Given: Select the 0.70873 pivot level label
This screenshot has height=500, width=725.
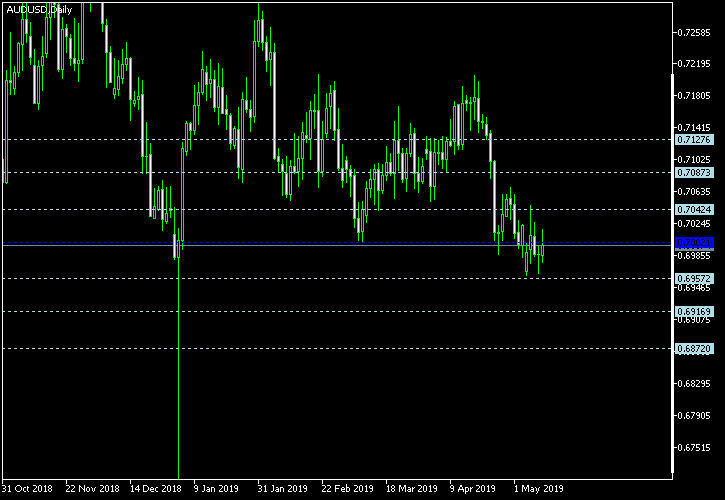Looking at the screenshot, I should (x=694, y=173).
